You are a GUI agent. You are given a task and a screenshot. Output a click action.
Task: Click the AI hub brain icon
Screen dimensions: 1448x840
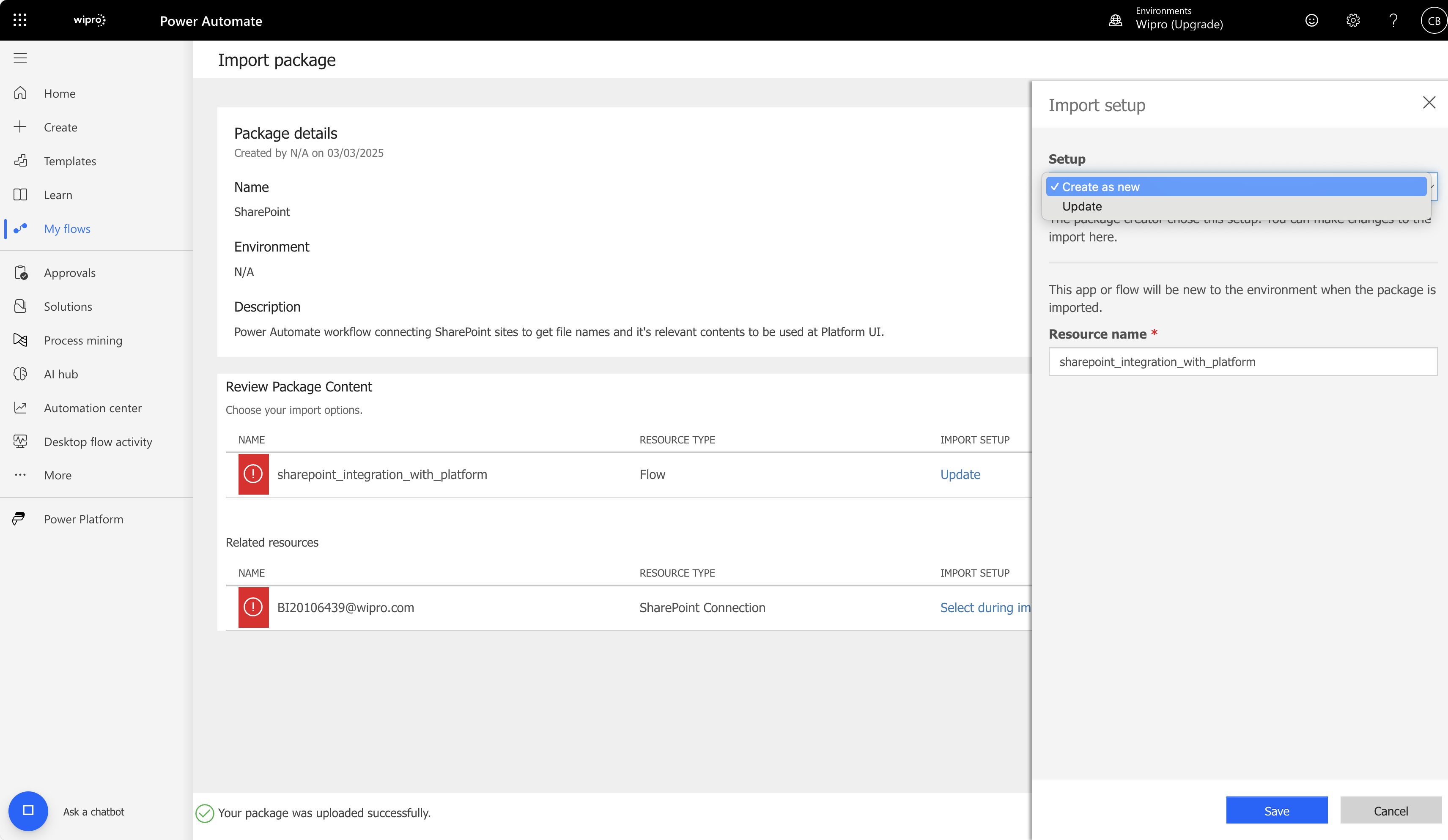tap(20, 374)
